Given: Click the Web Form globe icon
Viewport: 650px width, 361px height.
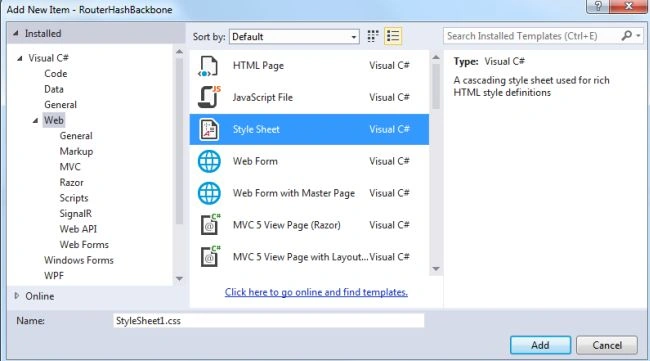Looking at the screenshot, I should coord(209,161).
